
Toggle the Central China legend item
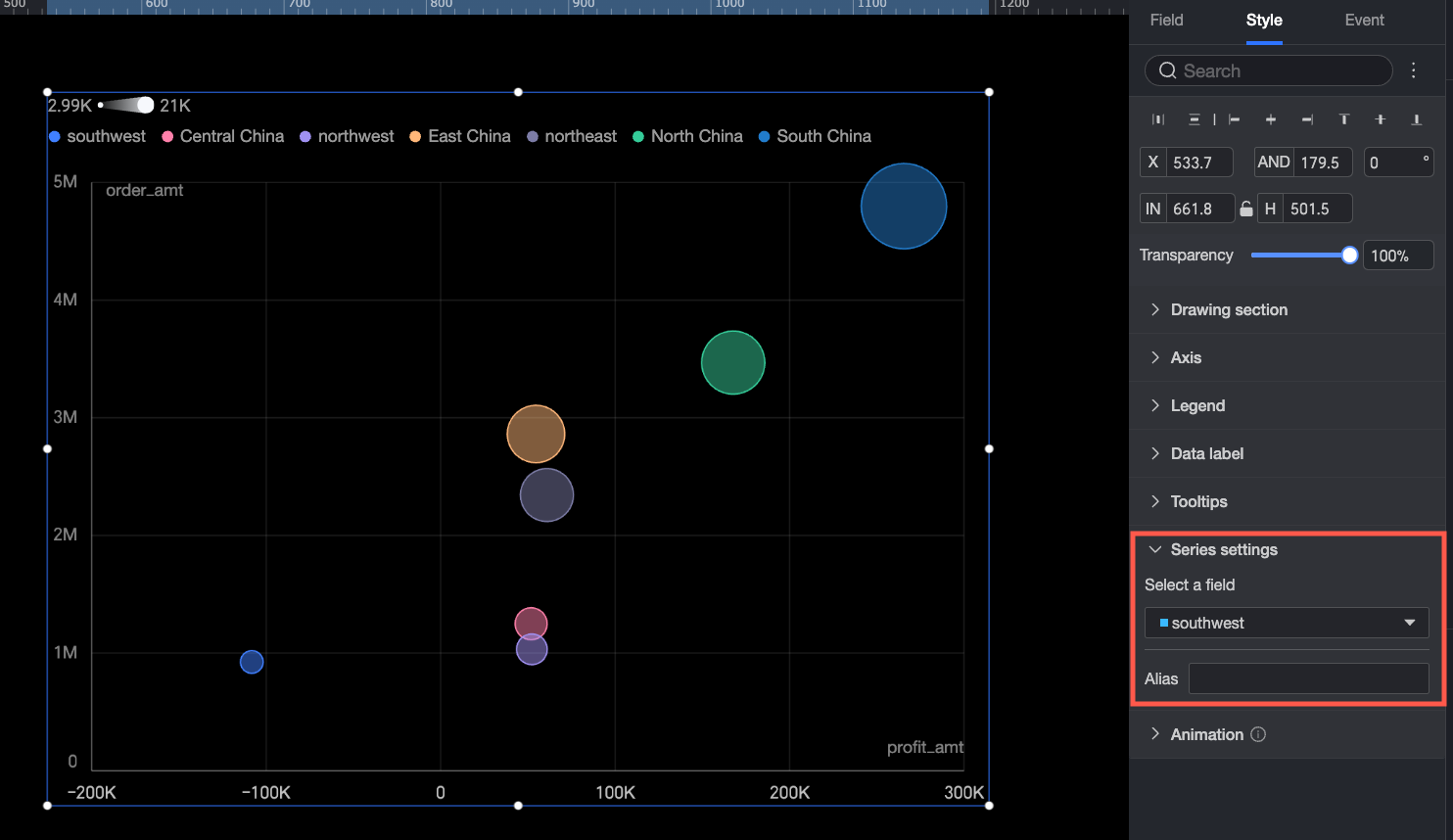[223, 136]
